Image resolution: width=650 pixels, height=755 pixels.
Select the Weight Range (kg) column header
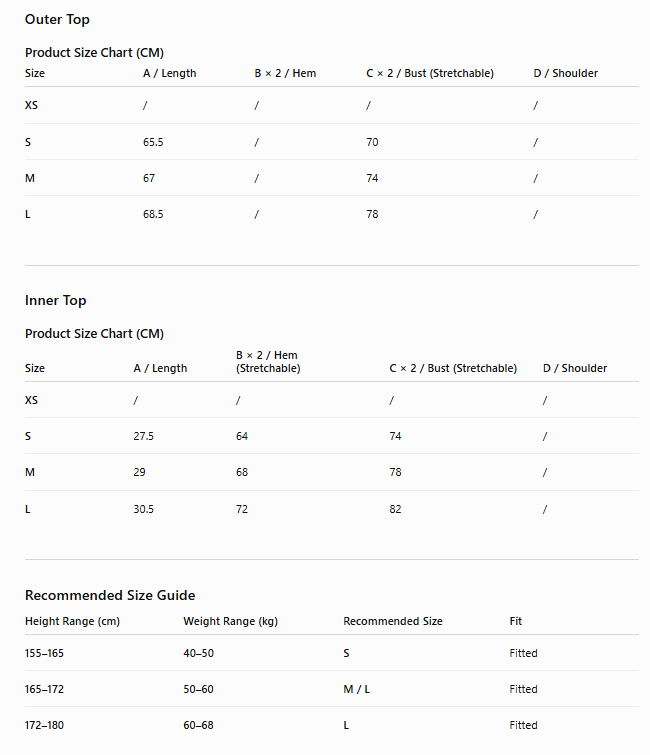coord(231,621)
